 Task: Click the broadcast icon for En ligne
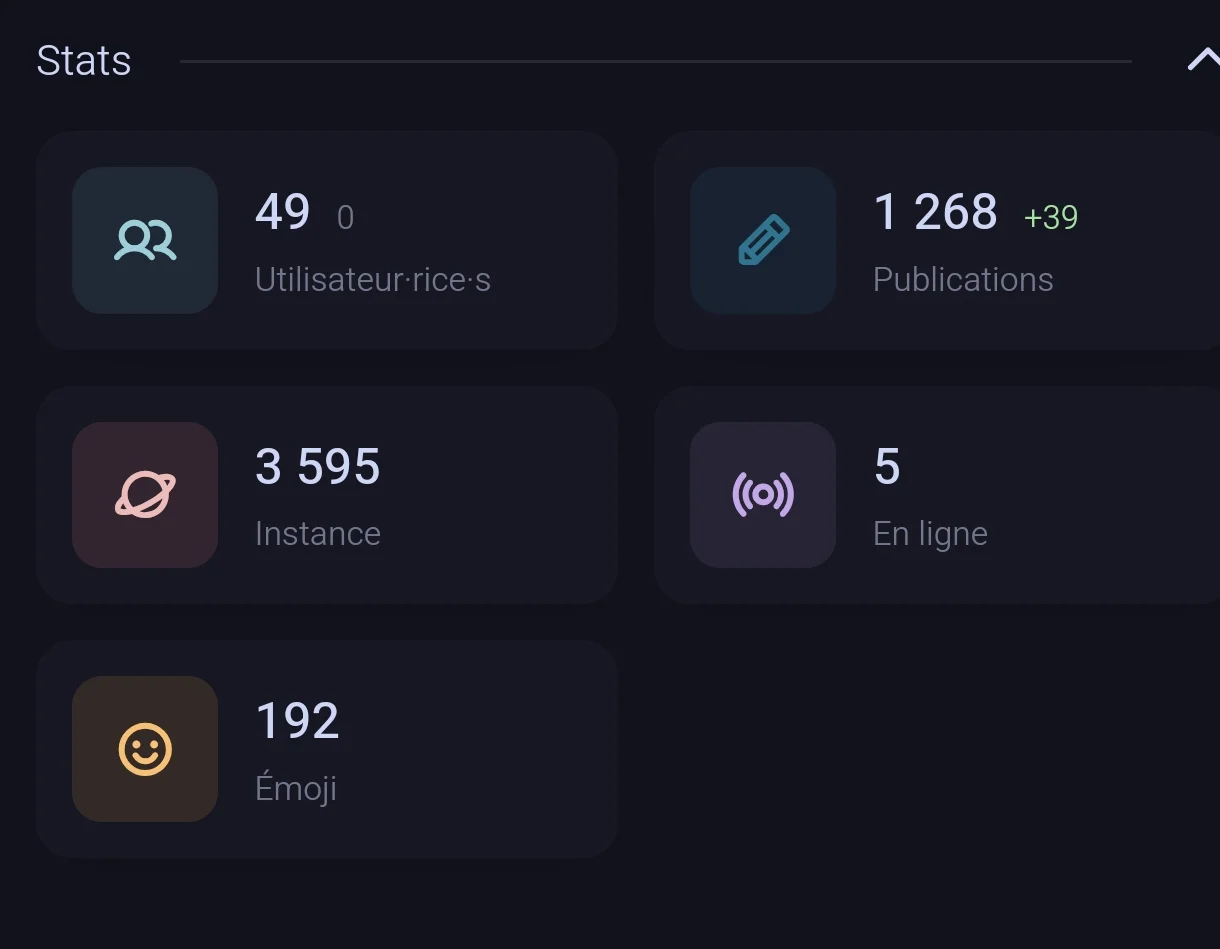(763, 494)
